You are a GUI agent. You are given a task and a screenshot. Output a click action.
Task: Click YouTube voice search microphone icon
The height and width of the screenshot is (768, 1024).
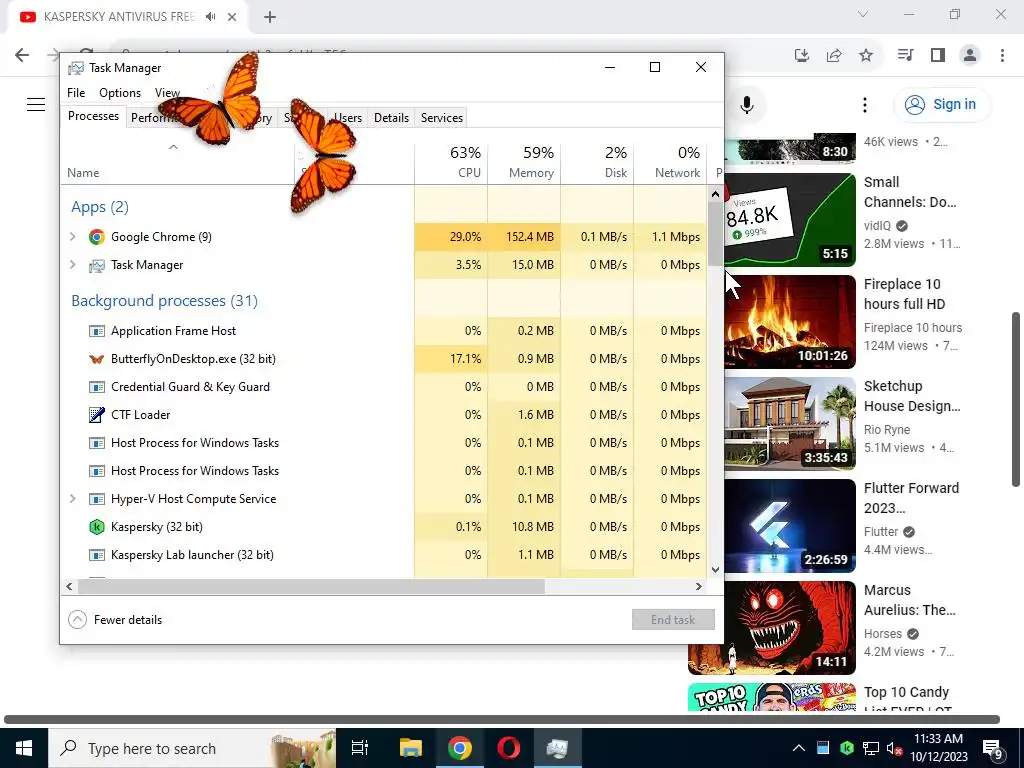(x=747, y=105)
